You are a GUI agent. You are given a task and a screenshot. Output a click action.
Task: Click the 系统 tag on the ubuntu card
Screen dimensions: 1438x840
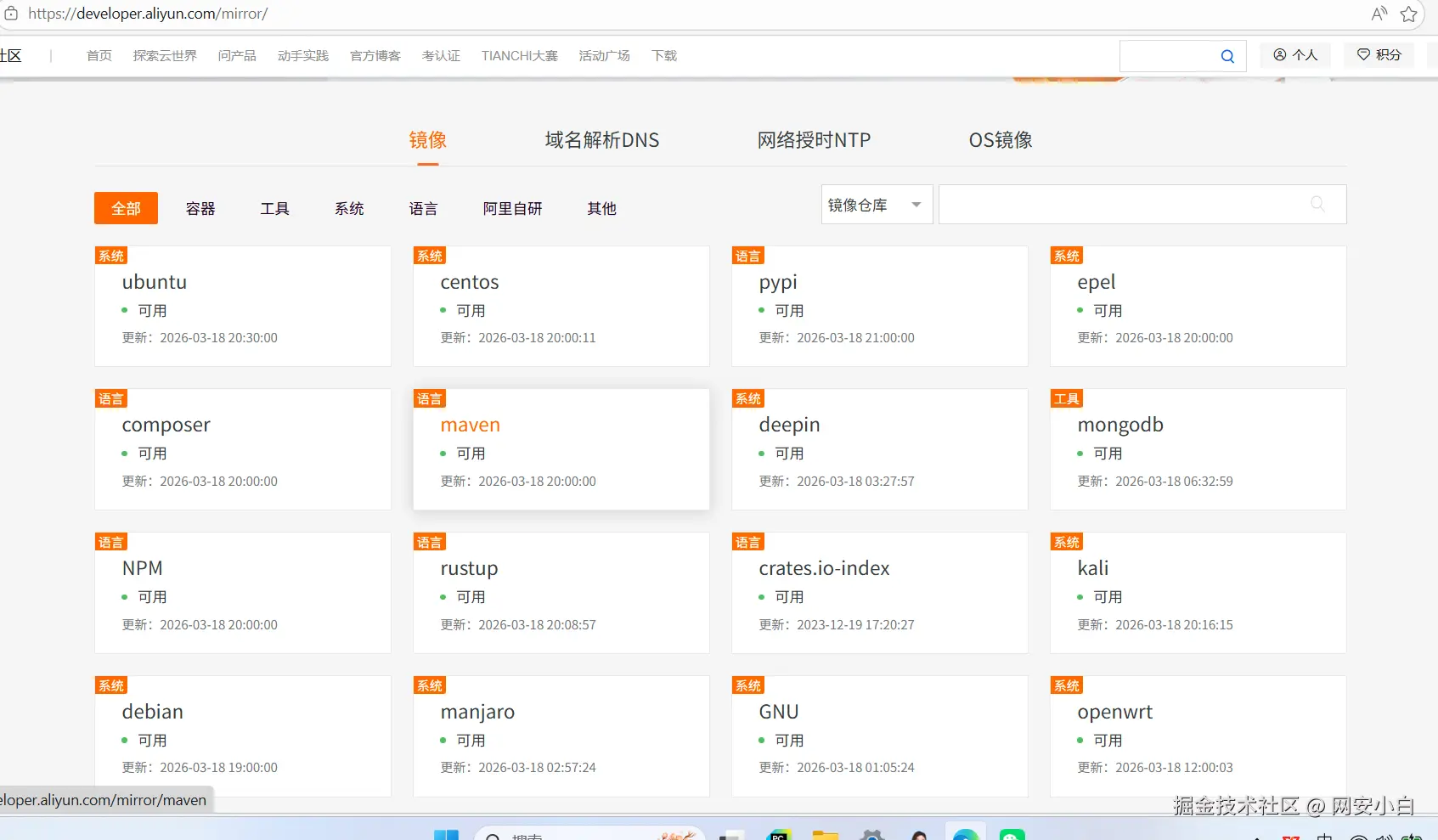point(111,256)
